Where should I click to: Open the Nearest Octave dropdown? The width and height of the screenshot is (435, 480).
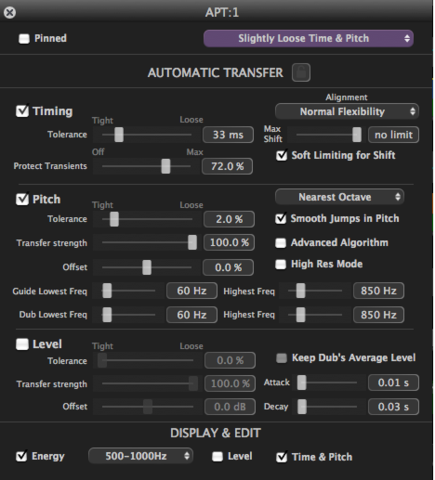pyautogui.click(x=339, y=197)
